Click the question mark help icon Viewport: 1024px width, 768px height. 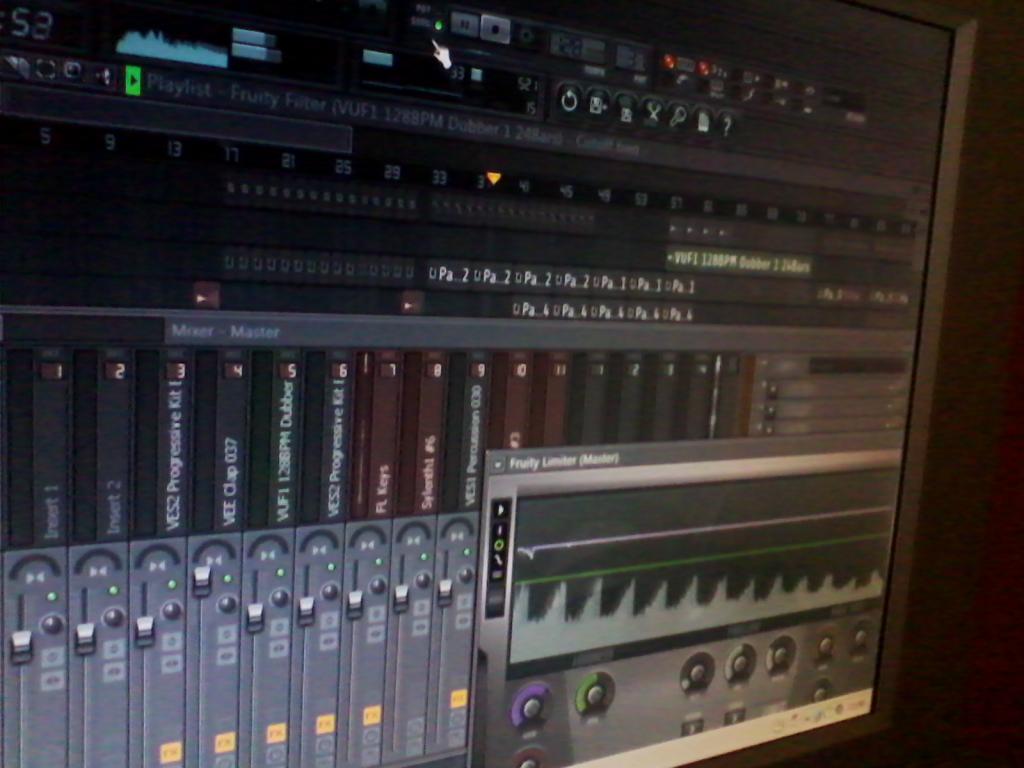tap(726, 124)
